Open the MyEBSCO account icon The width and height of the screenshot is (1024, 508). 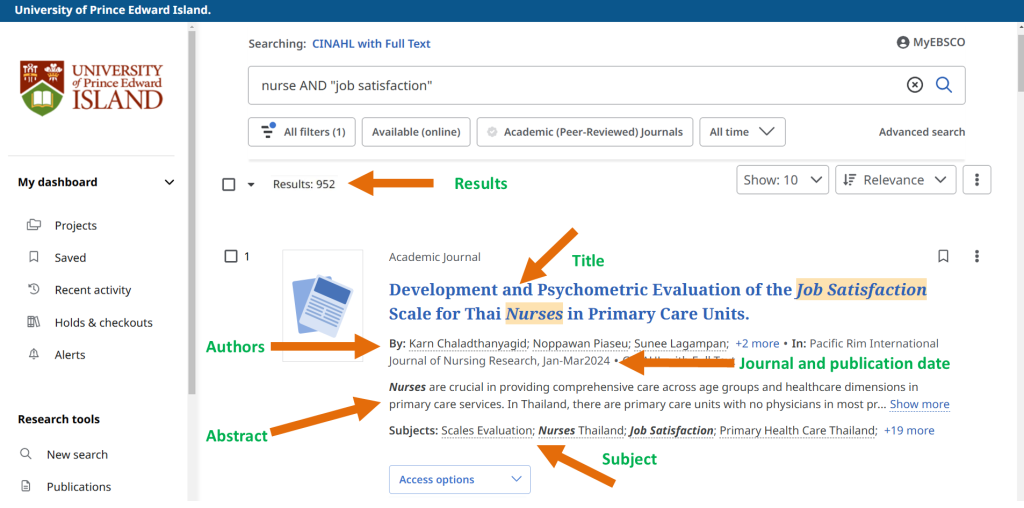(903, 43)
